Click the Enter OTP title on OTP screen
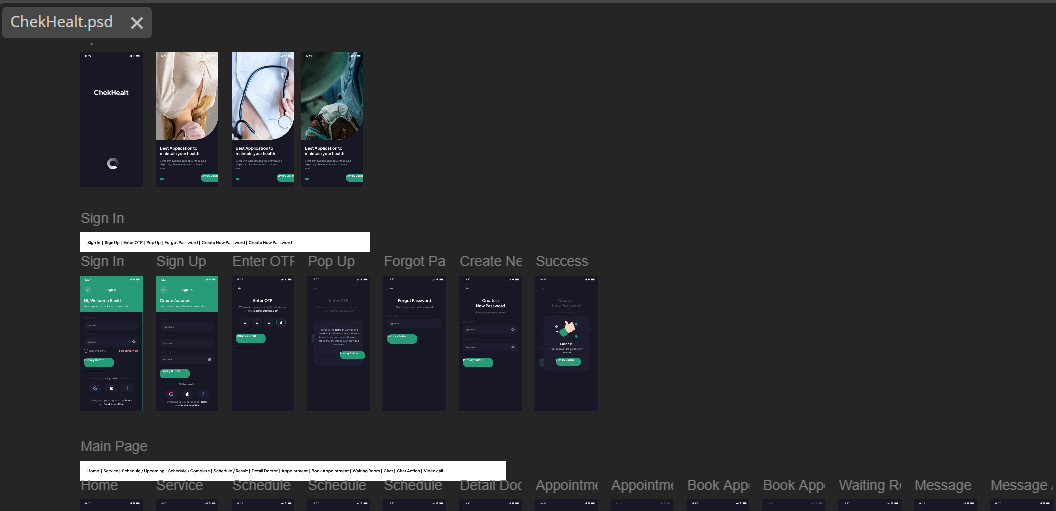This screenshot has height=511, width=1056. [x=263, y=300]
